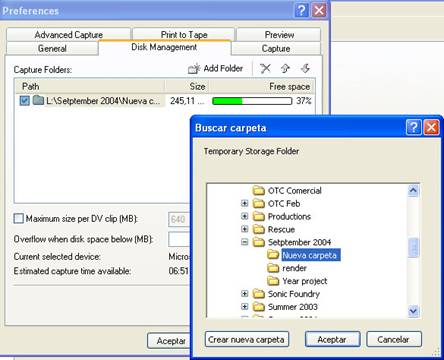The image size is (444, 360).
Task: Close the Preferences window
Action: point(319,10)
